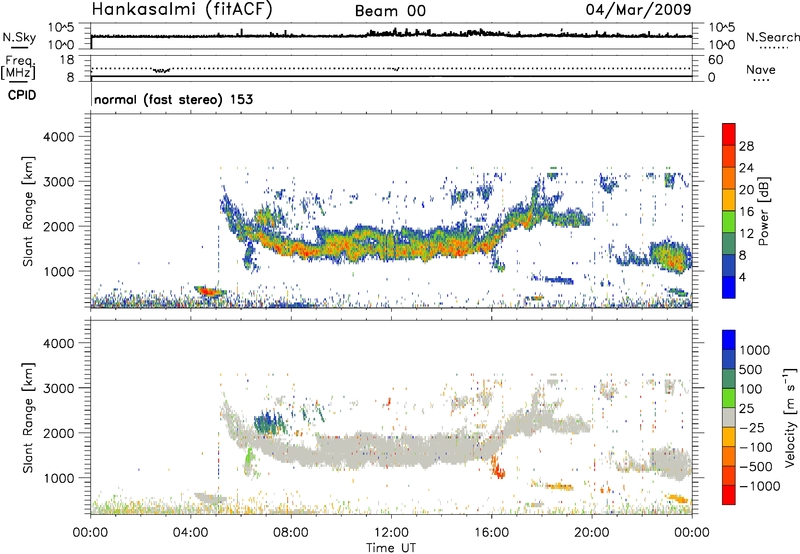Click '4000' on power panel range axis
The width and height of the screenshot is (800, 554).
pyautogui.click(x=59, y=137)
